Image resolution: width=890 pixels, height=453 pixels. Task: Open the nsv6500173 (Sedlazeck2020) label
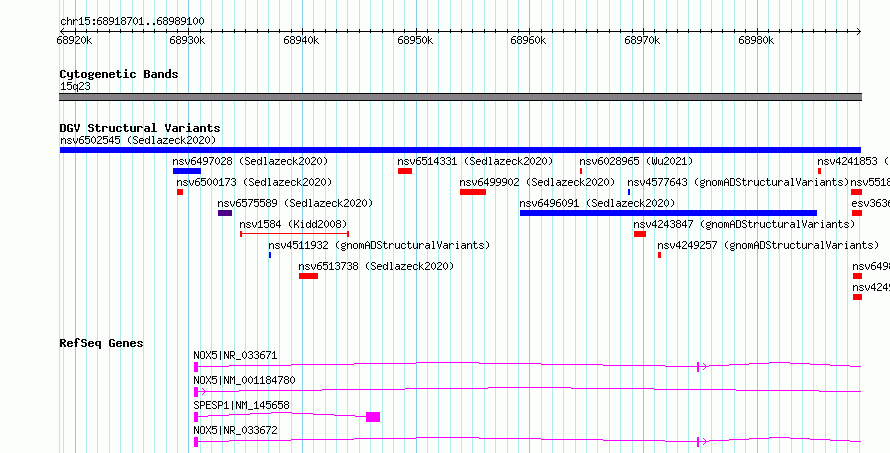[x=254, y=182]
